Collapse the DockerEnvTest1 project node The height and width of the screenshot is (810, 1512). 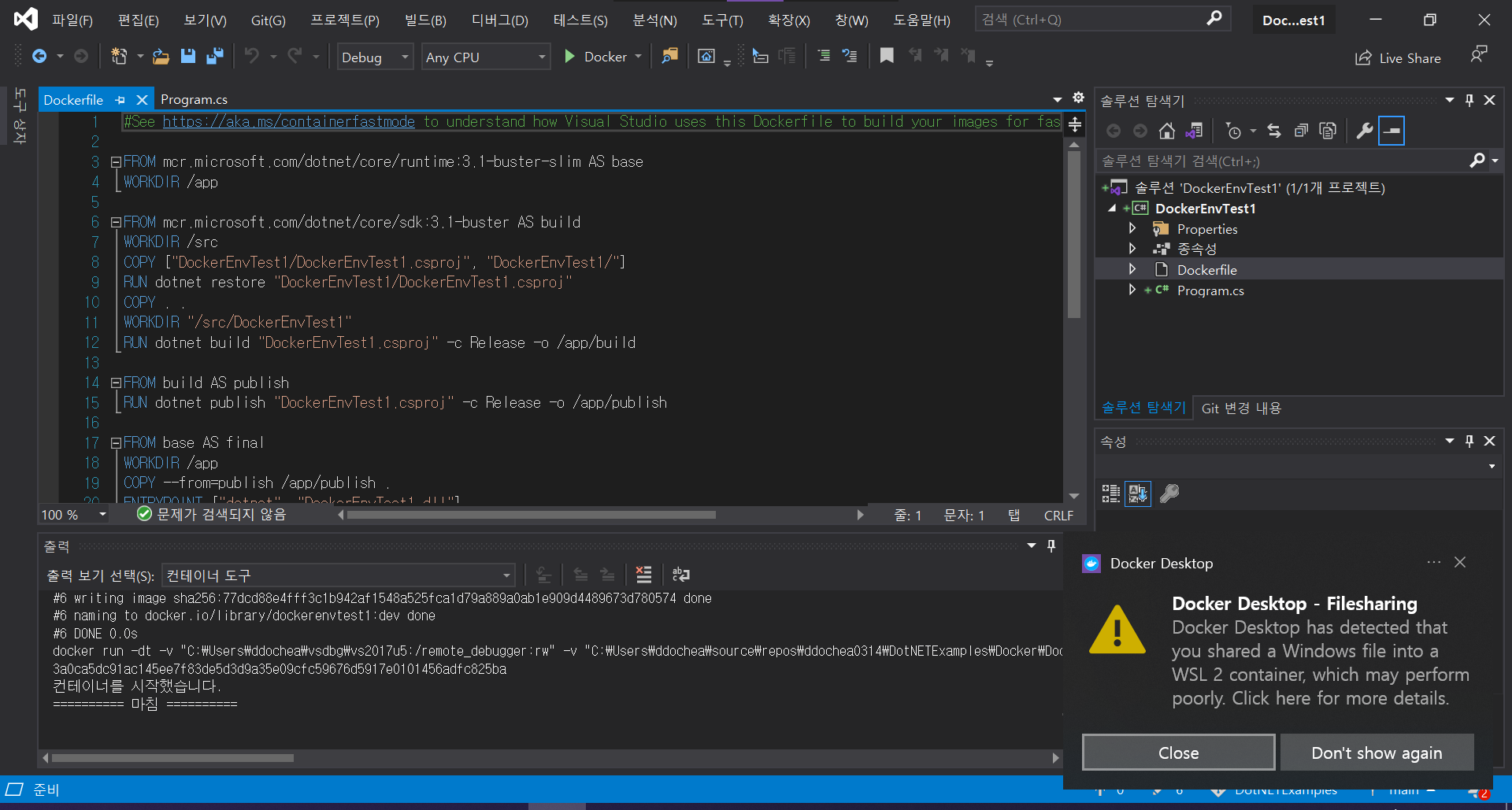click(1112, 209)
